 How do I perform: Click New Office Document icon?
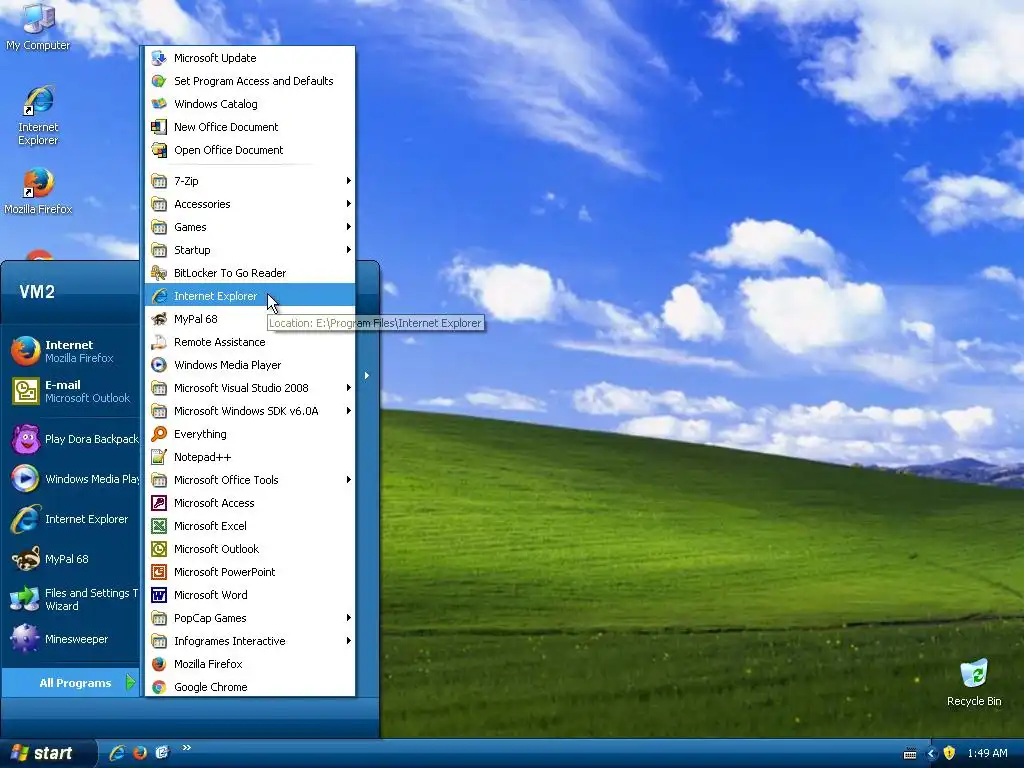coord(159,127)
